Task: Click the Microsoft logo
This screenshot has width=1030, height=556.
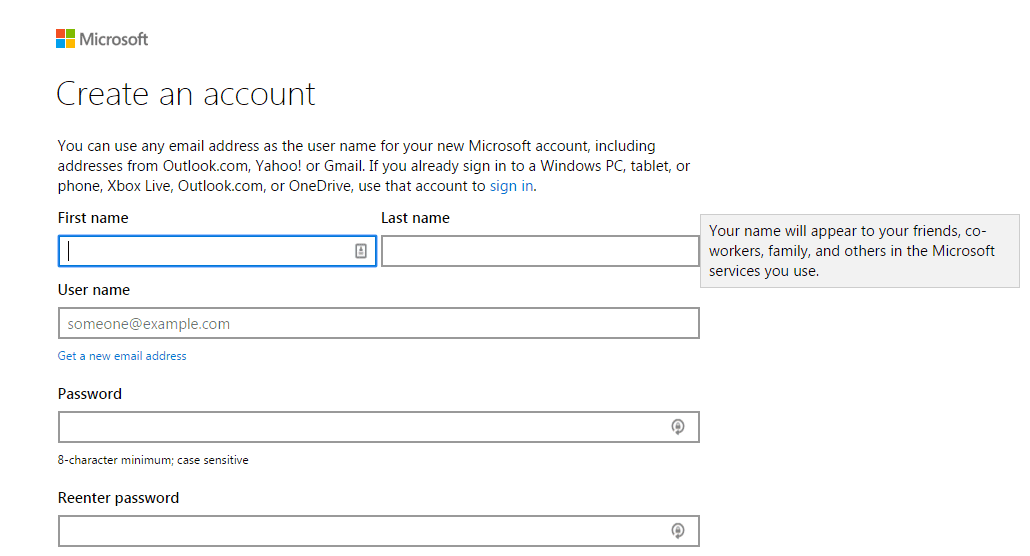Action: coord(102,39)
